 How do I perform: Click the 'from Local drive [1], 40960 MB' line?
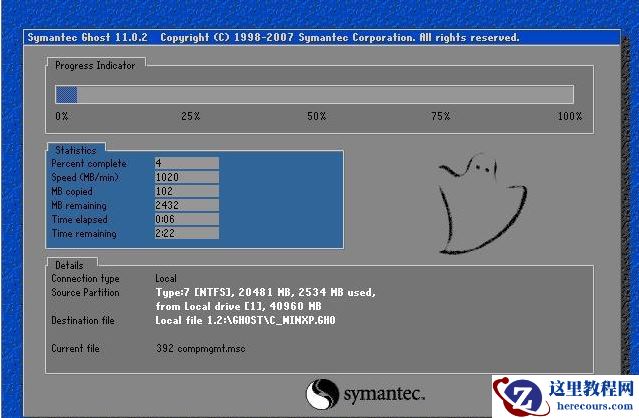238,306
